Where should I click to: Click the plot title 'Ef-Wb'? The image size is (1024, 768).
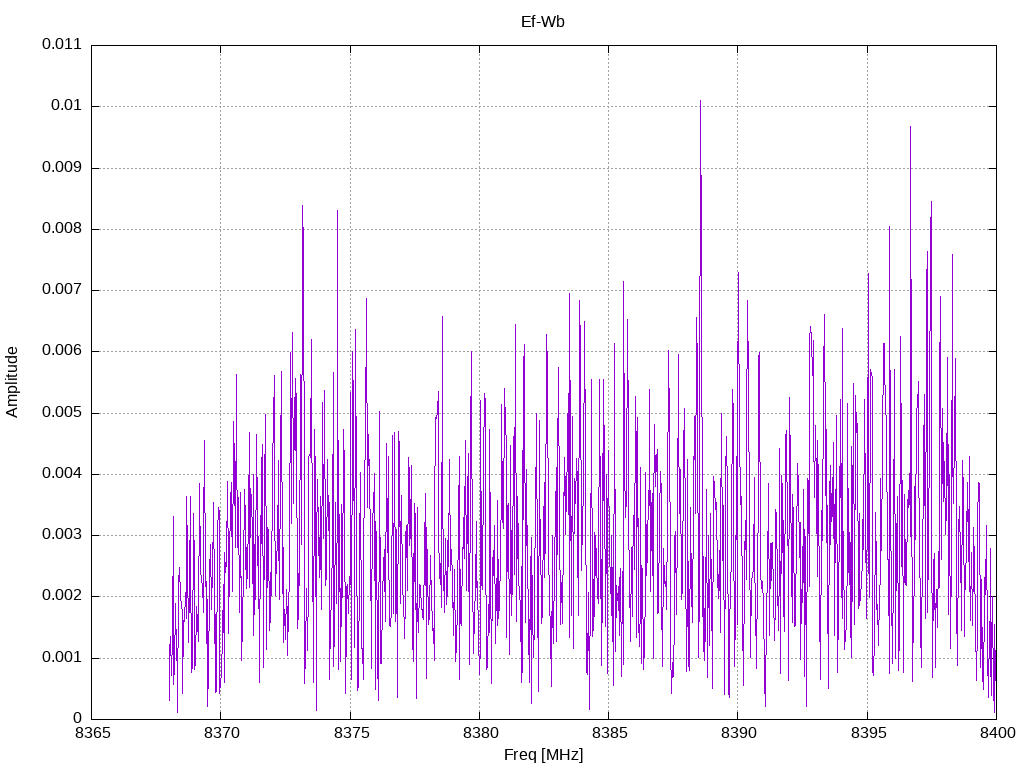click(543, 22)
